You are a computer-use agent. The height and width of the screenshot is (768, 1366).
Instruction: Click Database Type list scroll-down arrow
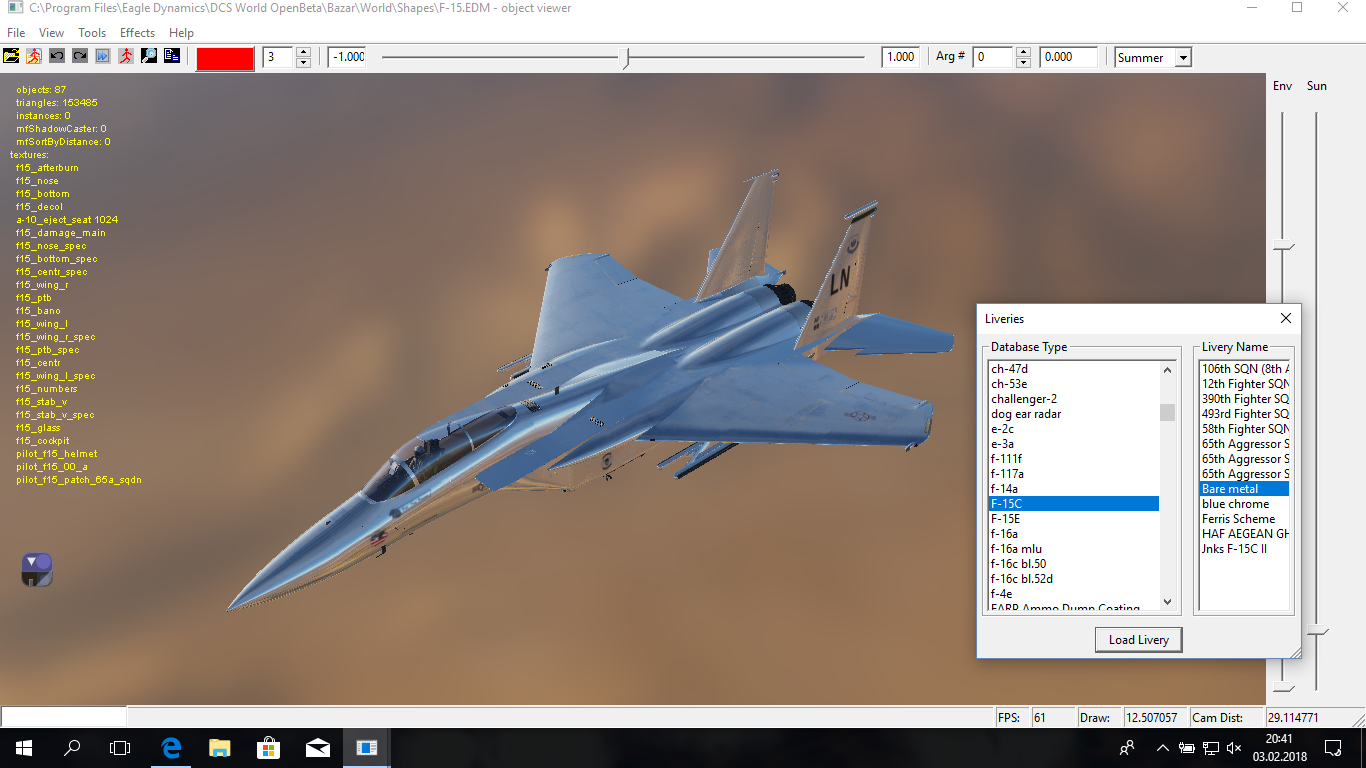coord(1167,602)
